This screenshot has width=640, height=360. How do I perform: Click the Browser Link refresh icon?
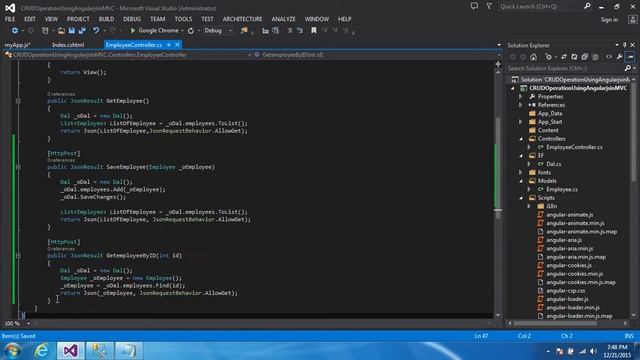[x=191, y=31]
